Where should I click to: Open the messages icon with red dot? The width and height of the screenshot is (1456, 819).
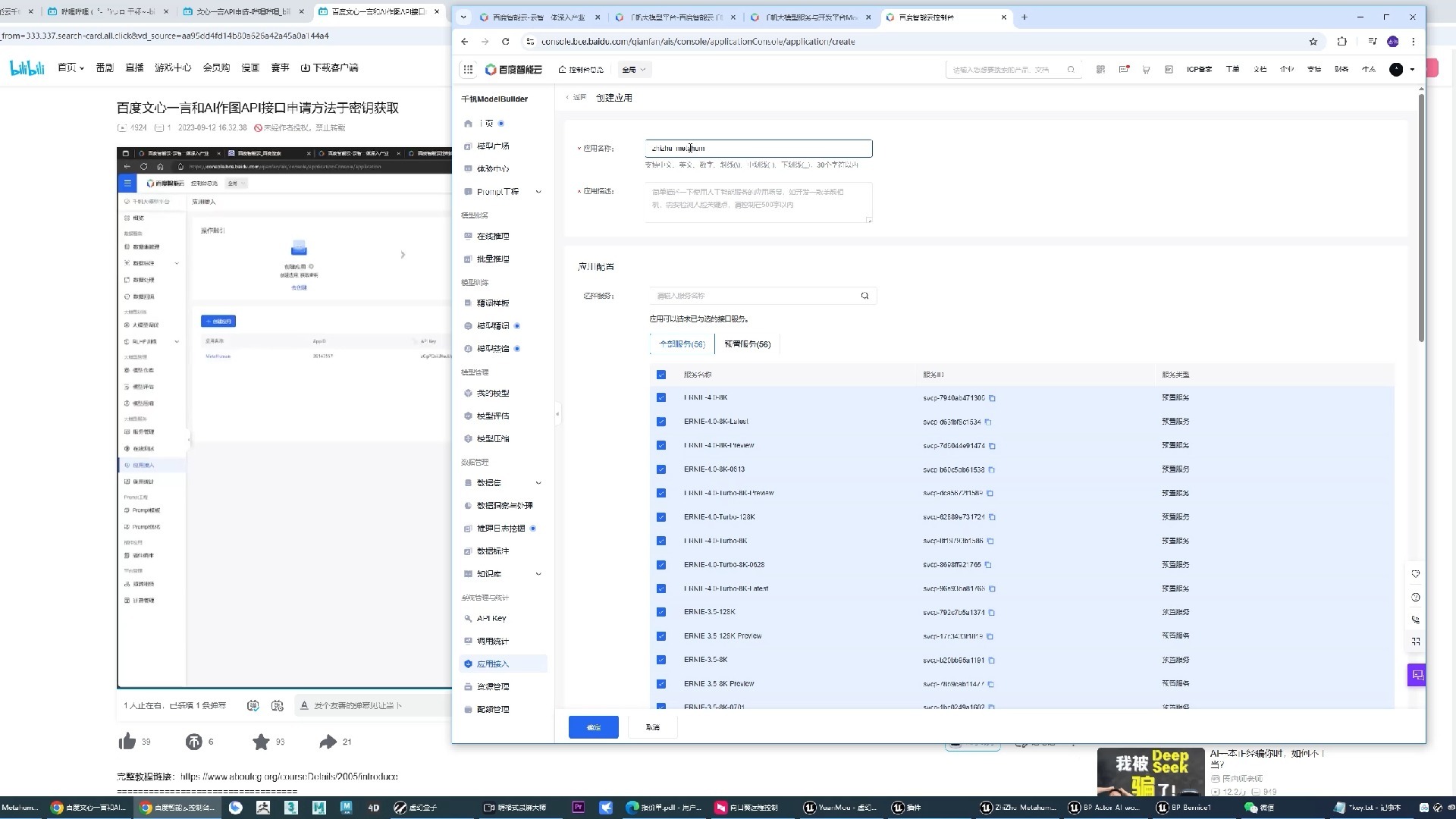[1124, 69]
